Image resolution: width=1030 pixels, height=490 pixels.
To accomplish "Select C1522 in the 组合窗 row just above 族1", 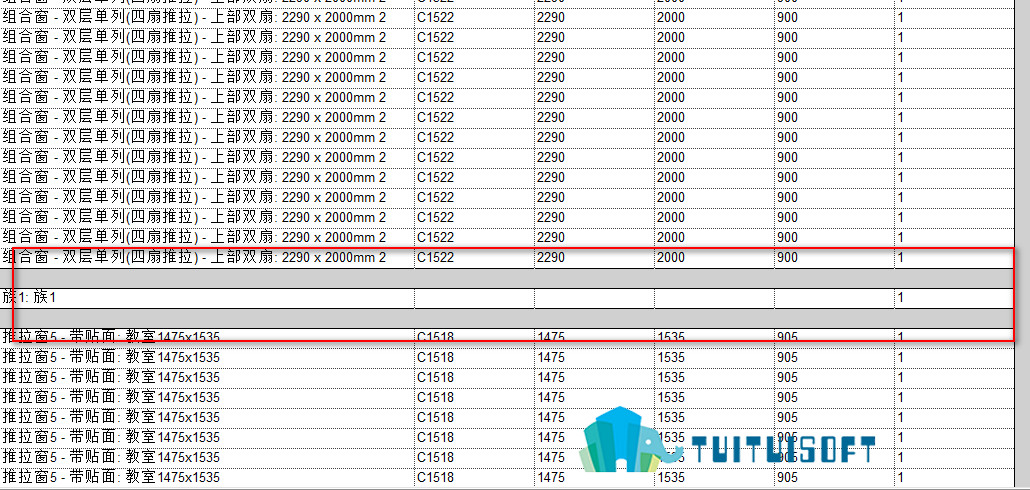I will (x=436, y=257).
